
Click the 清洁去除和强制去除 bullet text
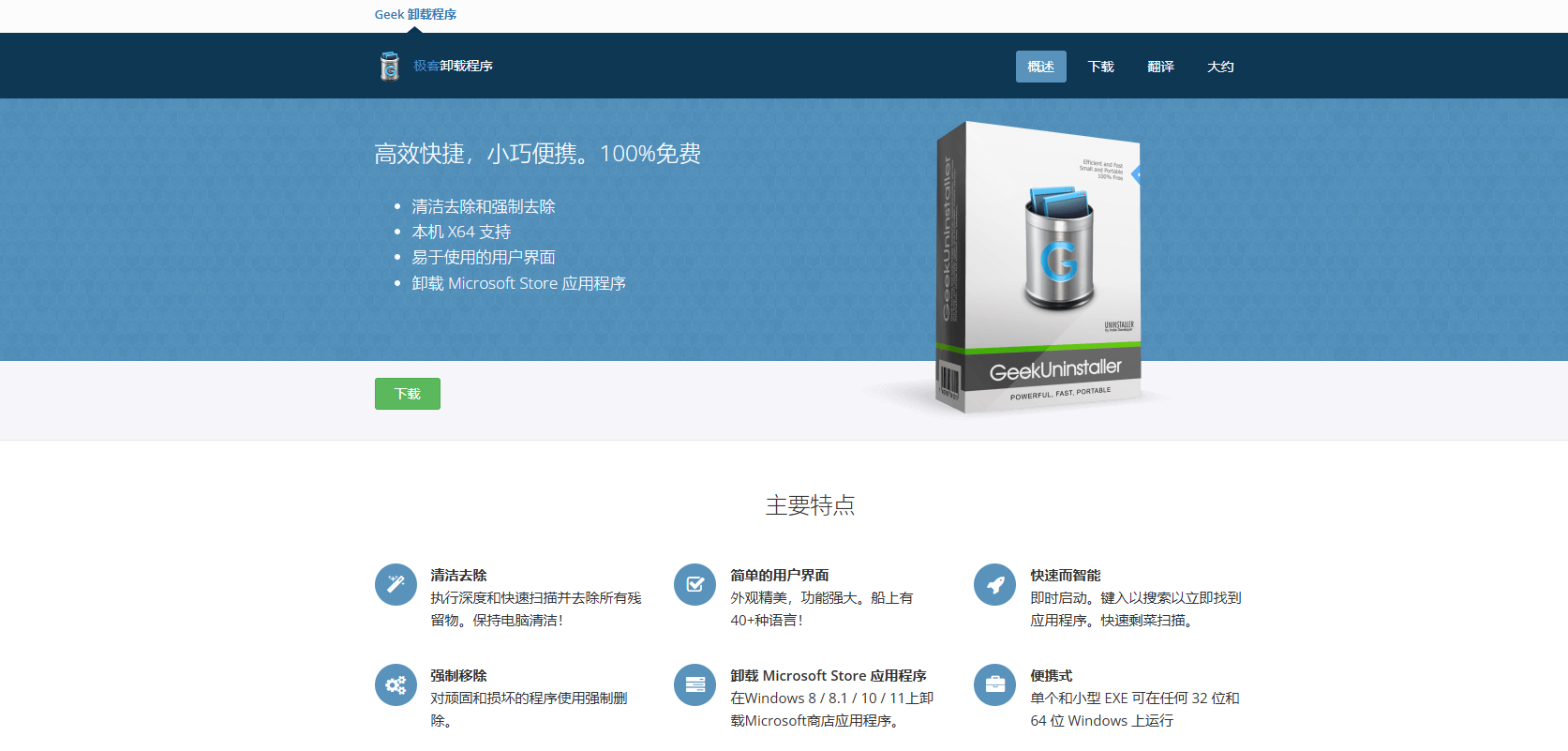click(x=484, y=206)
